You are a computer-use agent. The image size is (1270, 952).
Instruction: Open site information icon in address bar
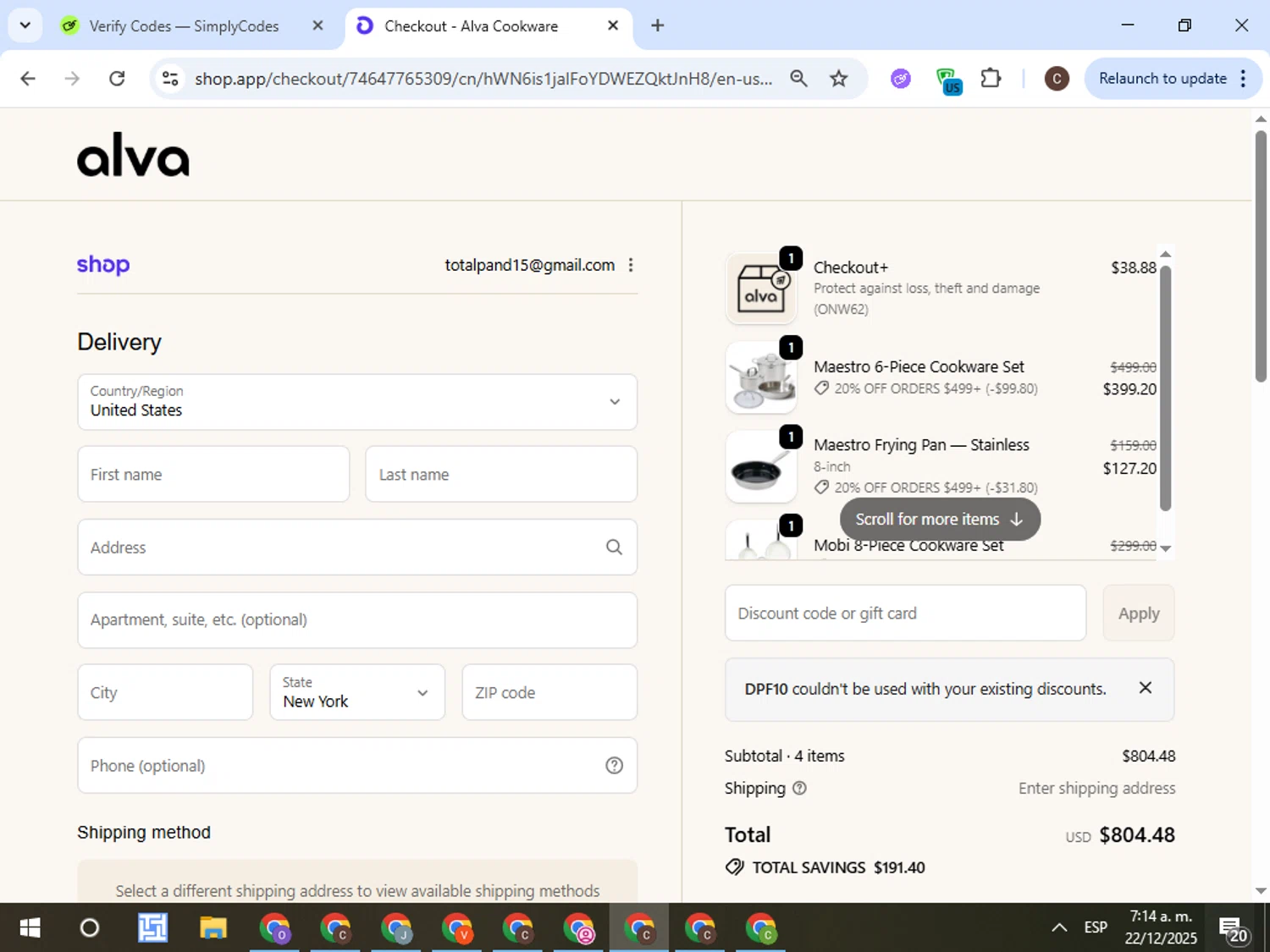tap(170, 79)
